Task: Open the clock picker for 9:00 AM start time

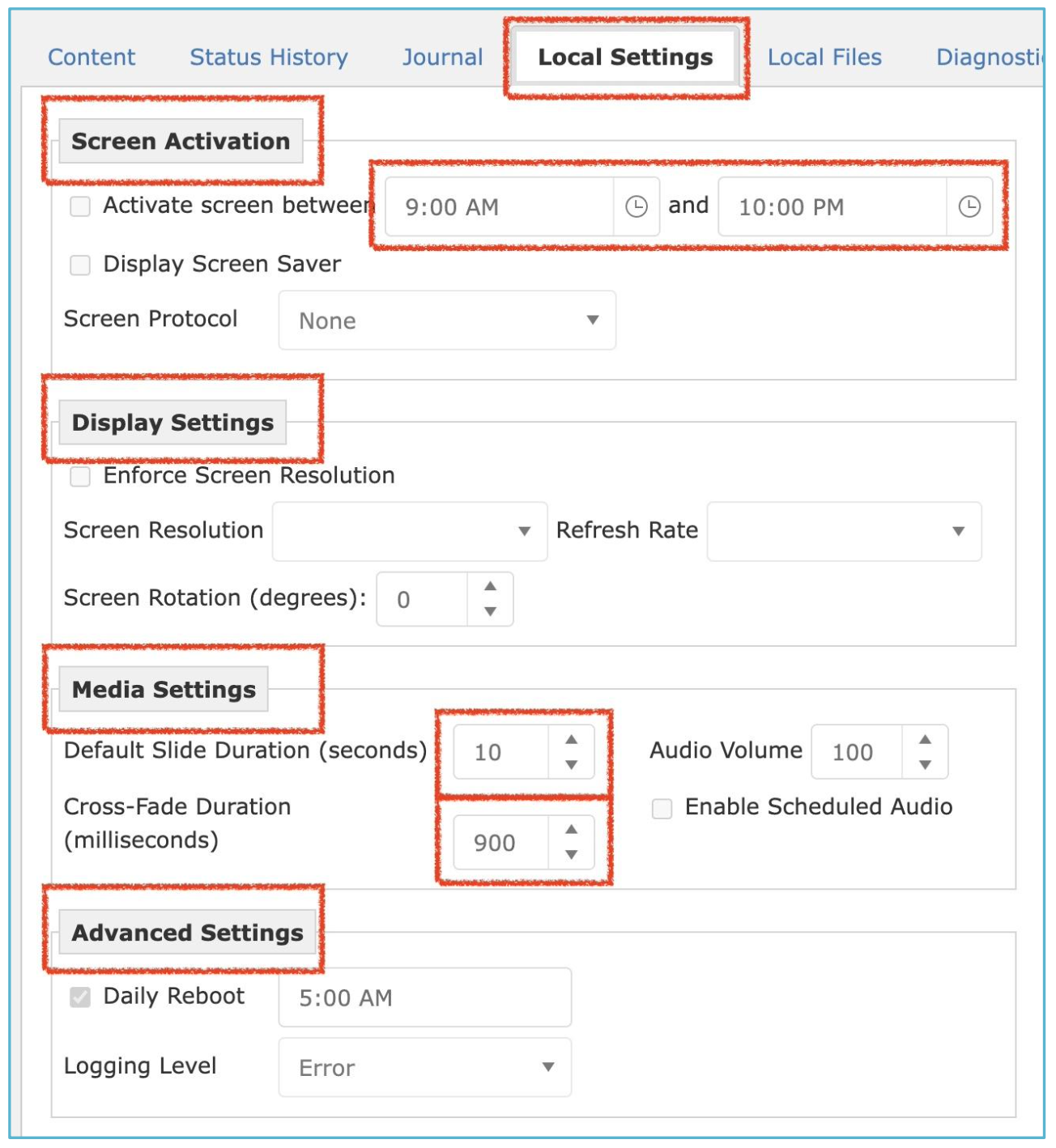Action: (637, 207)
